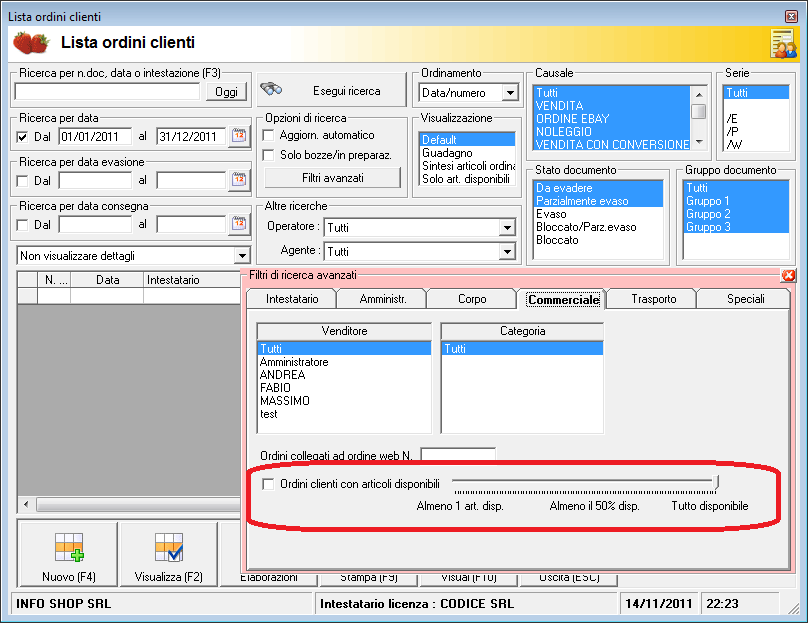Viewport: 808px width, 623px height.
Task: Click the customer list icon in header
Action: coord(783,44)
